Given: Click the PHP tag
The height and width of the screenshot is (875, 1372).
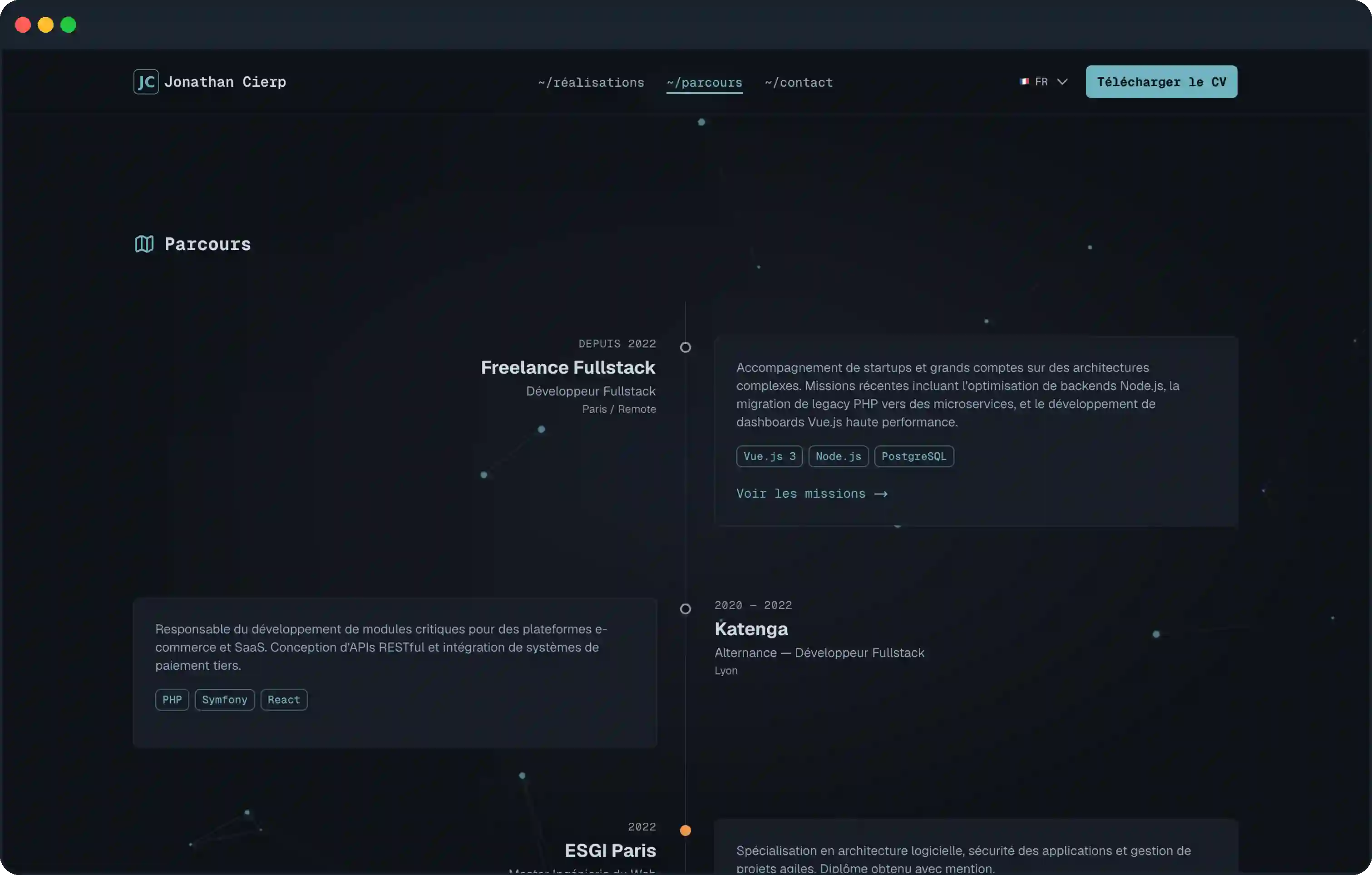Looking at the screenshot, I should [172, 700].
